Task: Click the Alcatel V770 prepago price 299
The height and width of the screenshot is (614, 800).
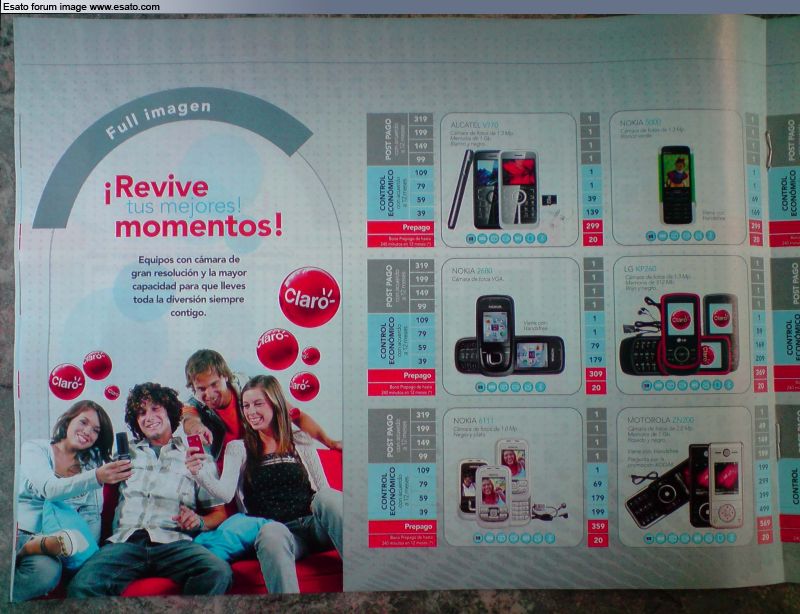Action: click(x=592, y=226)
